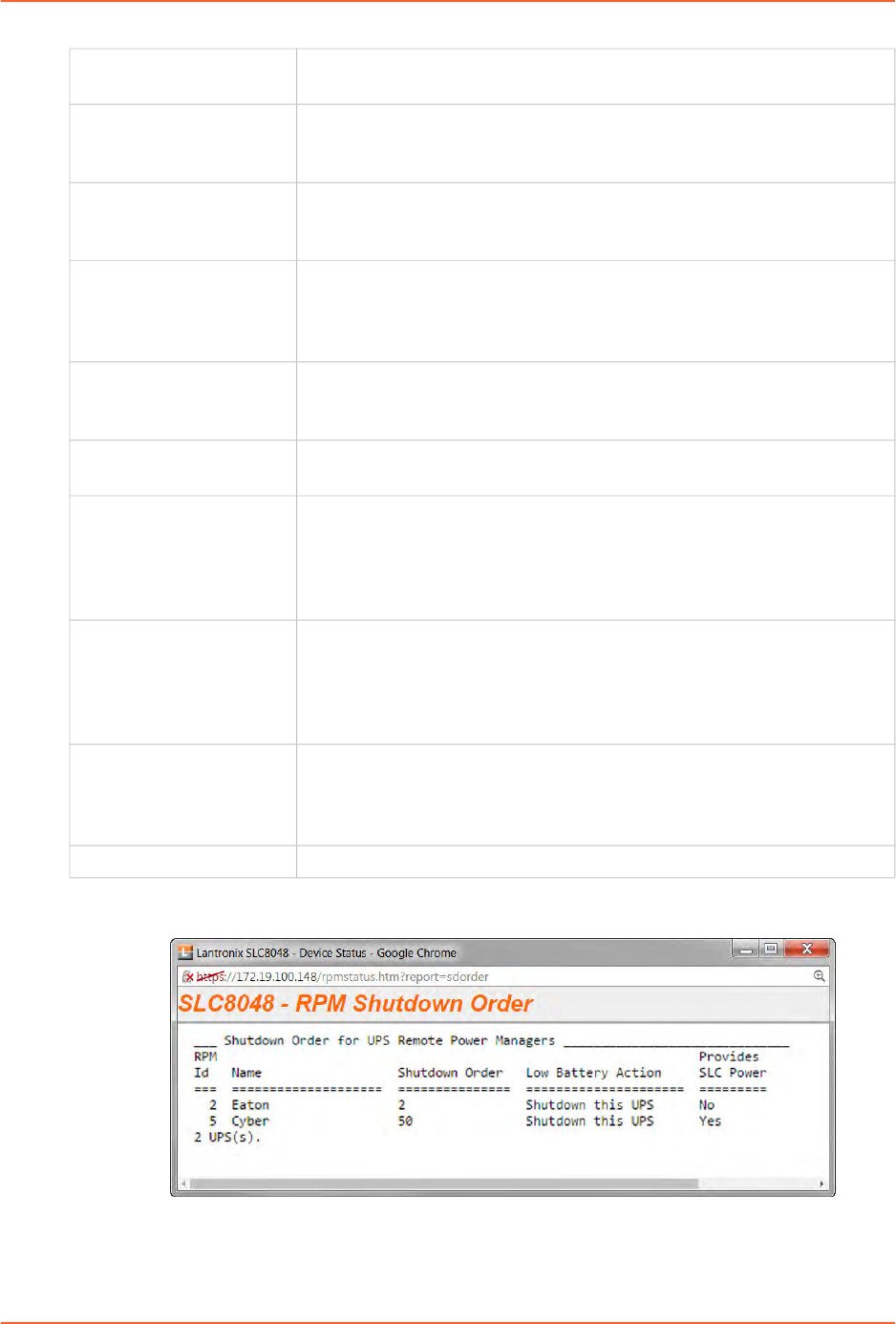Click shutdown order value 50 for Cyber

pyautogui.click(x=405, y=1121)
